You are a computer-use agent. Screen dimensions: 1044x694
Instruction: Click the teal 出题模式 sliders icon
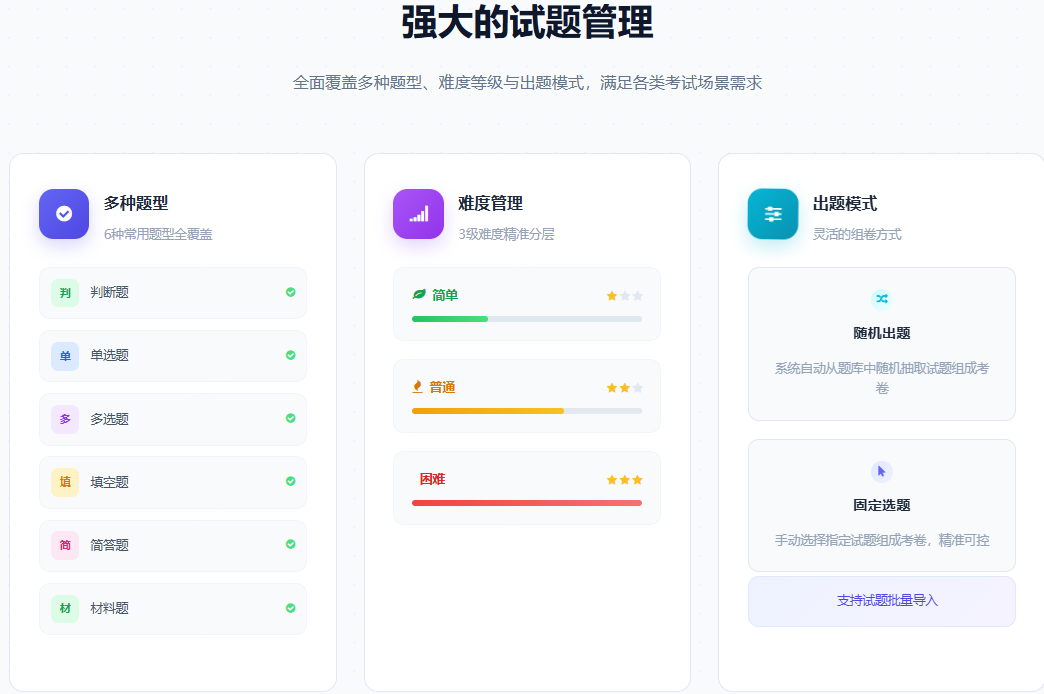coord(773,214)
